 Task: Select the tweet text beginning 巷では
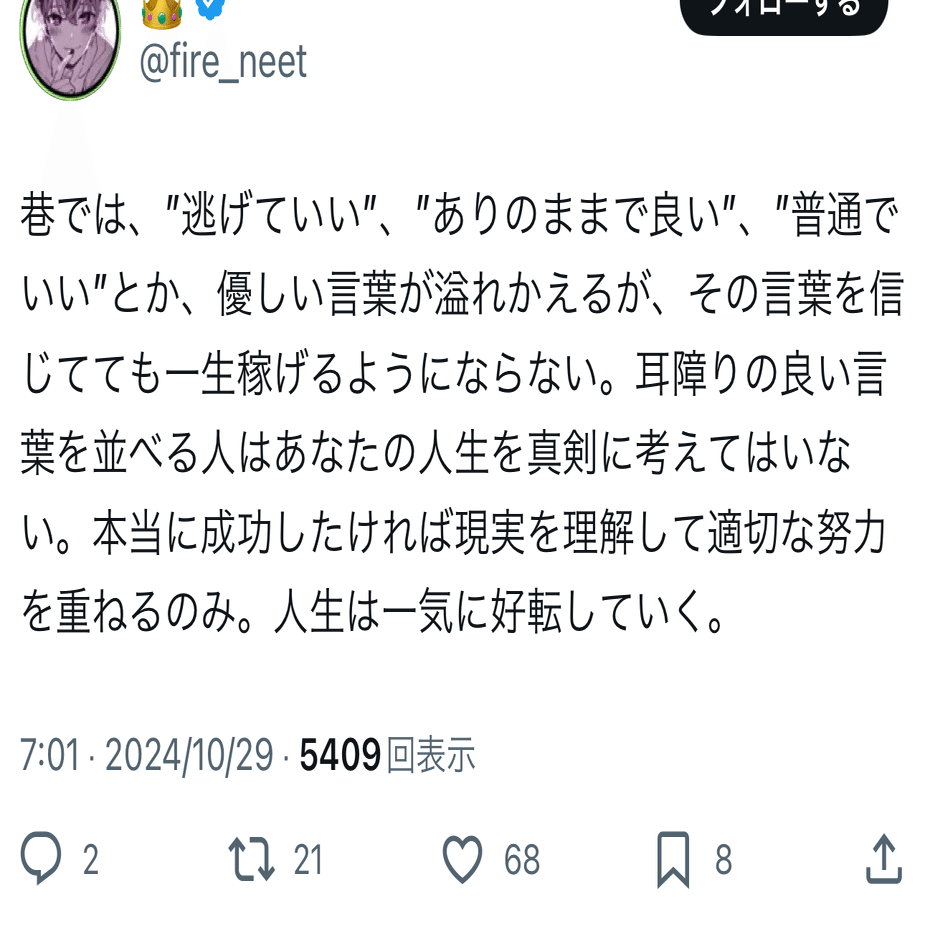point(462,412)
